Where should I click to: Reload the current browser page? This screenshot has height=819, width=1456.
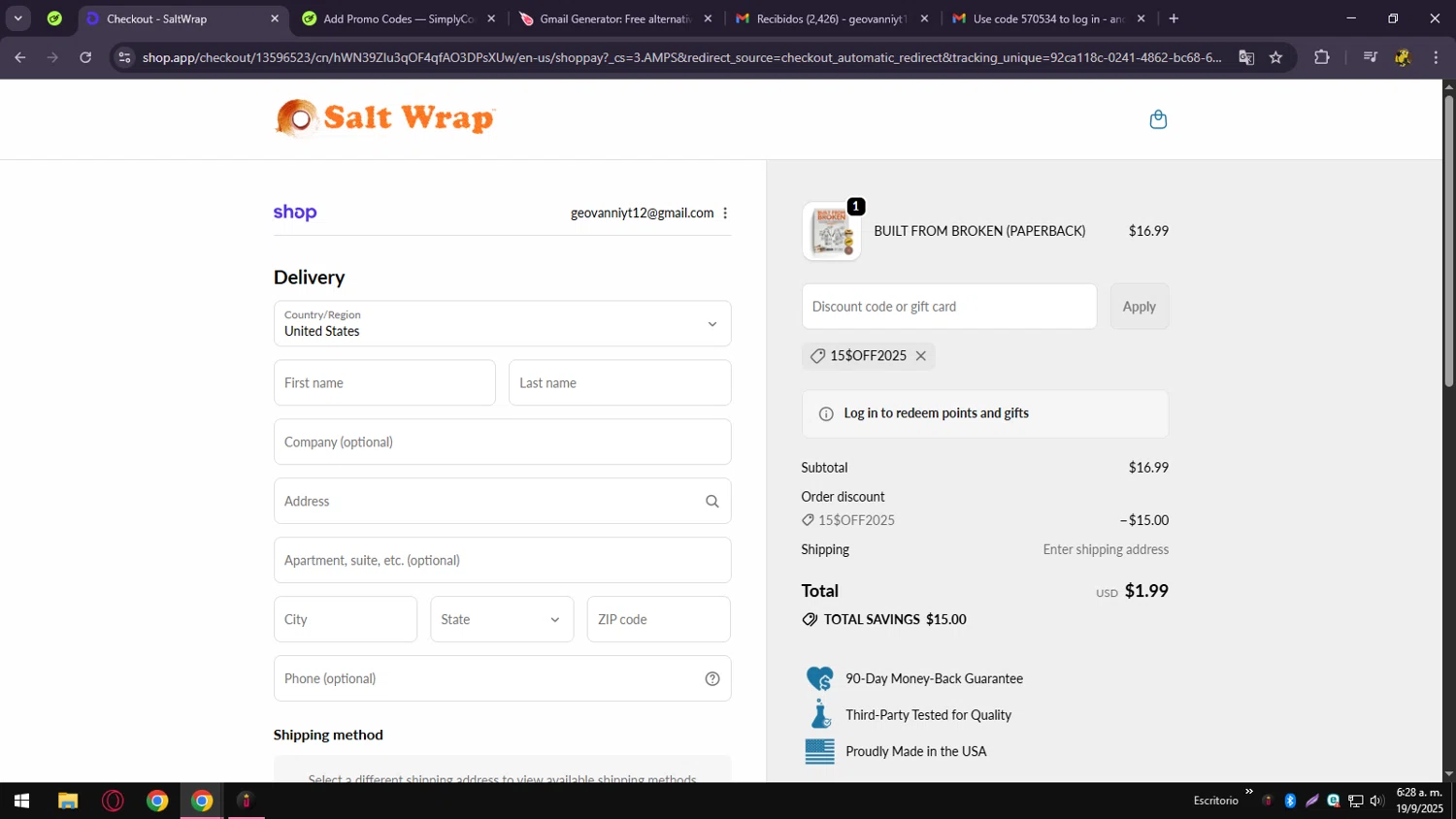tap(85, 57)
